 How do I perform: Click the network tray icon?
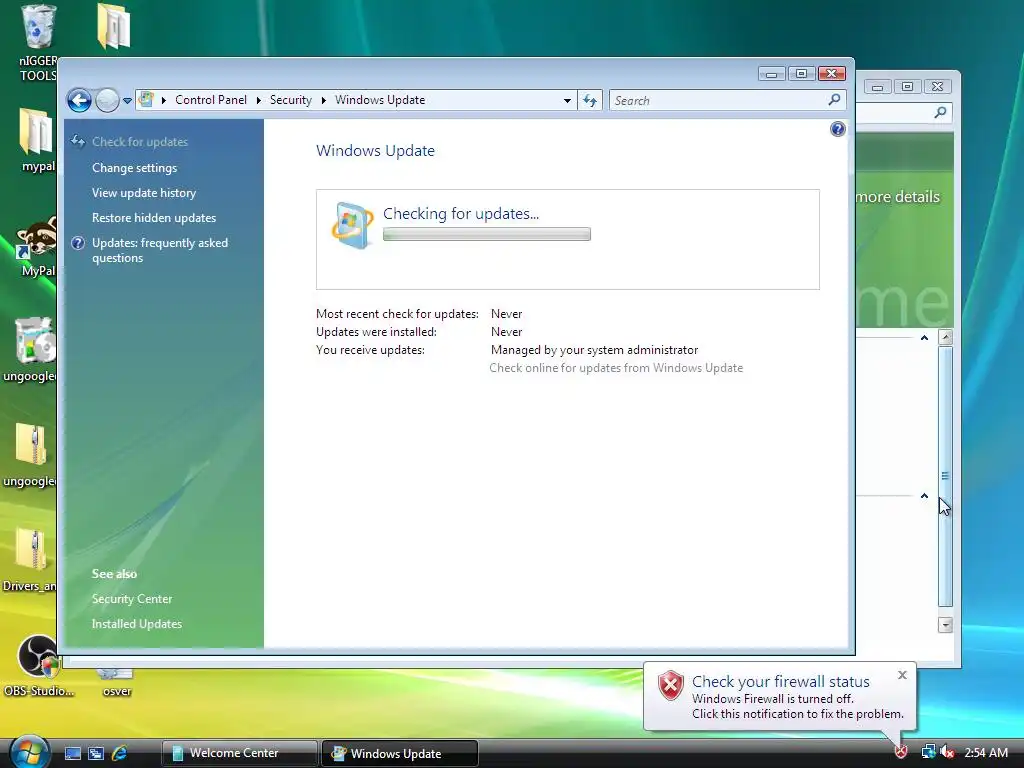click(928, 752)
